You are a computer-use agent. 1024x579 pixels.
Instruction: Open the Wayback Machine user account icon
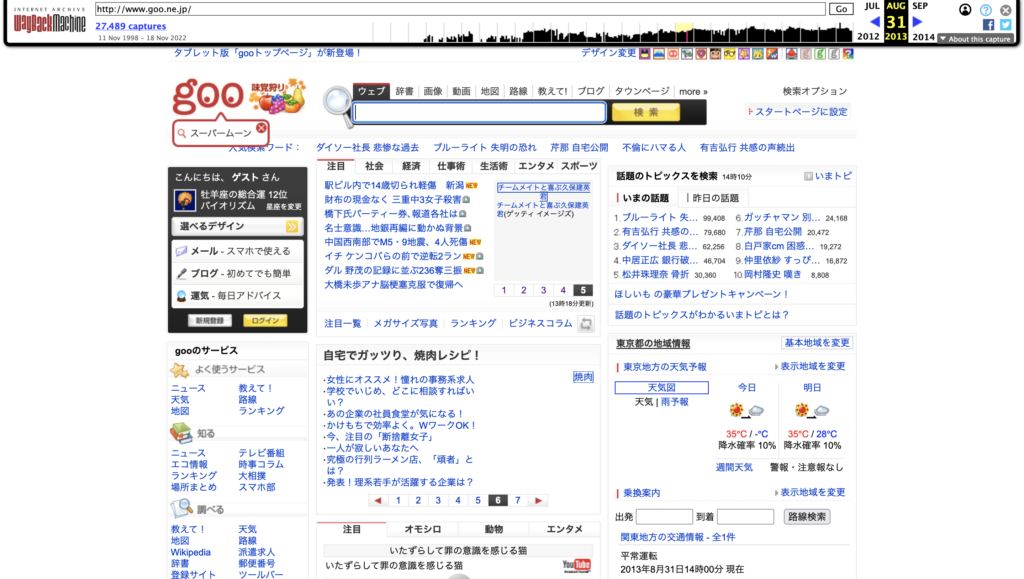point(965,9)
